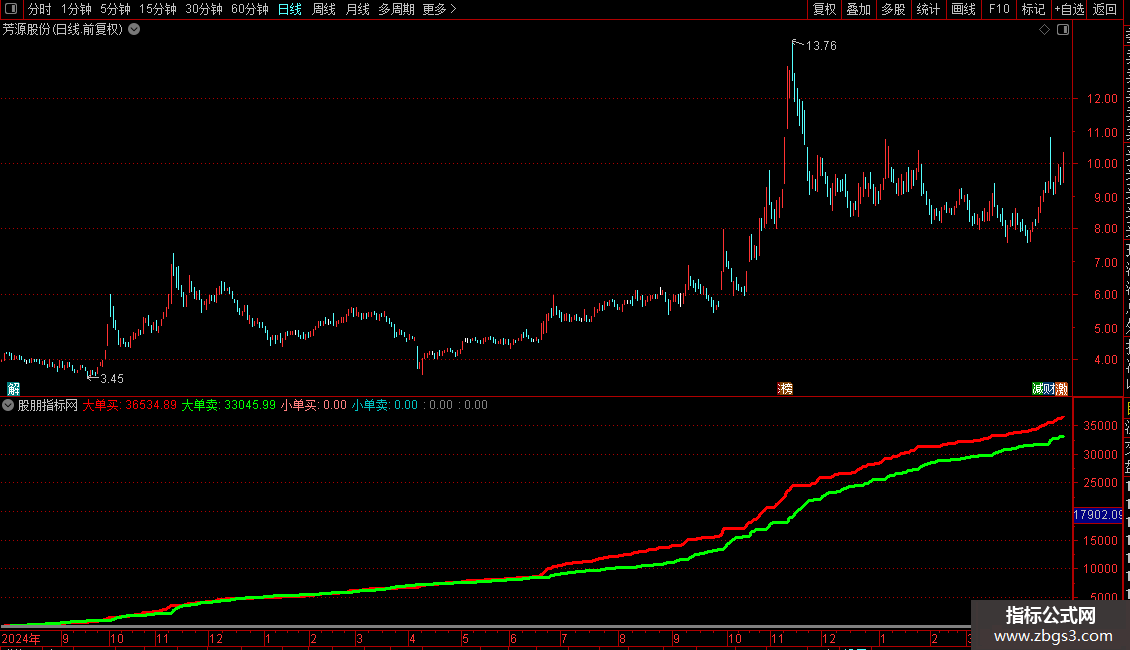Click the 激 event marker icon
This screenshot has width=1130, height=650.
point(1062,389)
